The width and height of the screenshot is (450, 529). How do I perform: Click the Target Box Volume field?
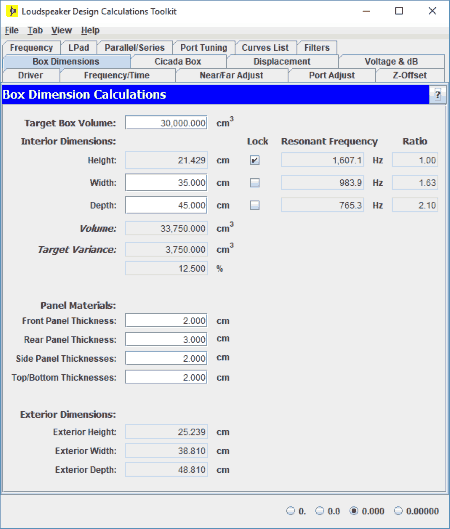point(166,122)
